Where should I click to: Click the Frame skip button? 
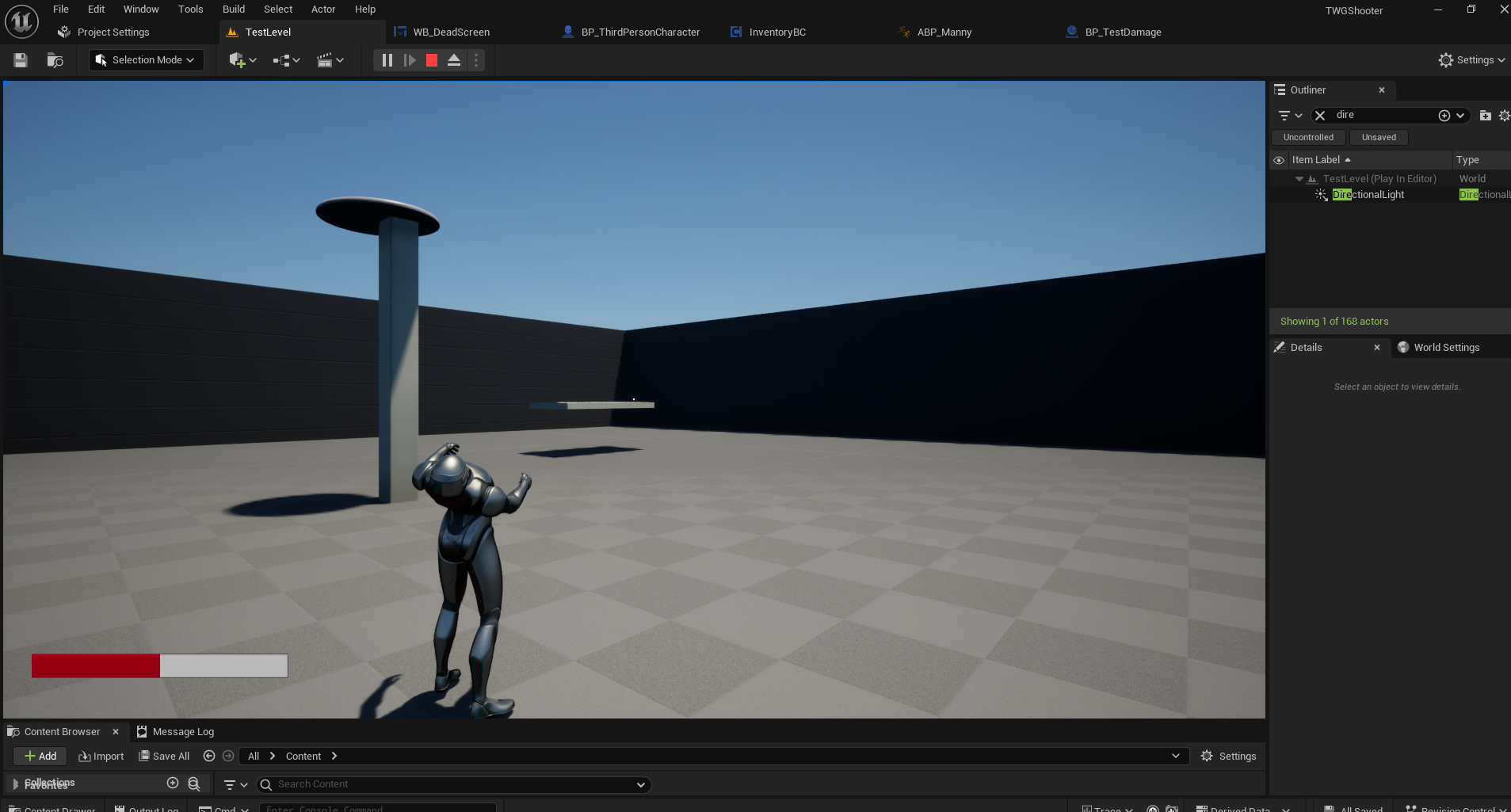click(x=409, y=60)
